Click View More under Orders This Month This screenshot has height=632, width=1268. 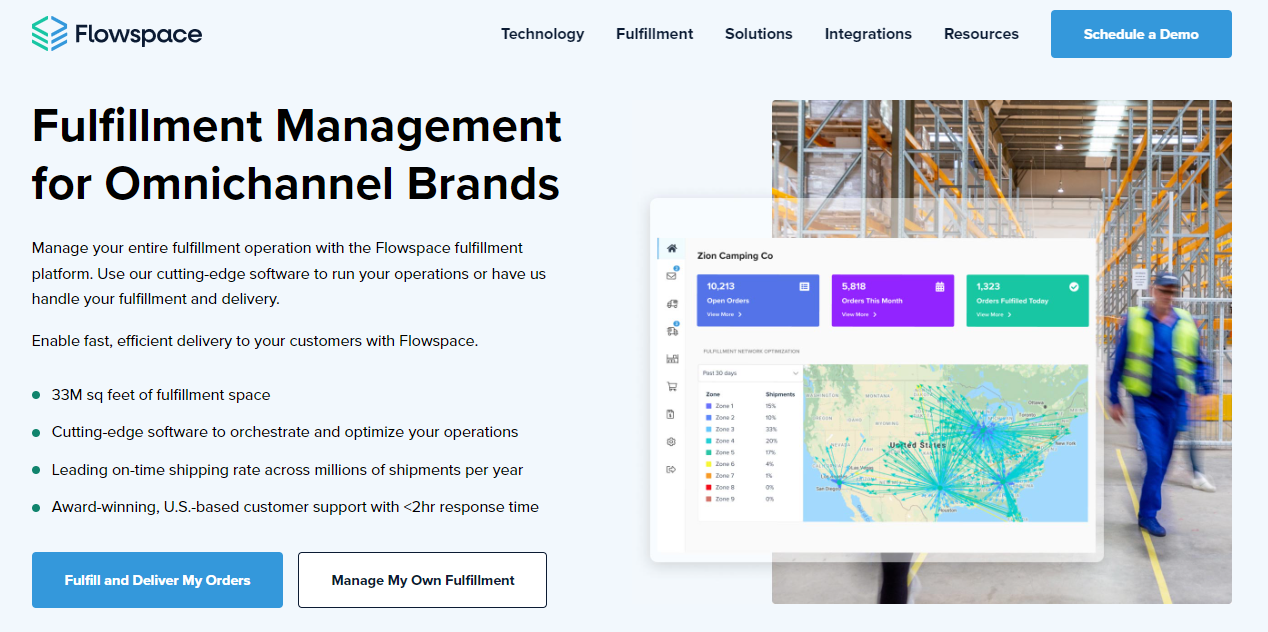pos(859,314)
